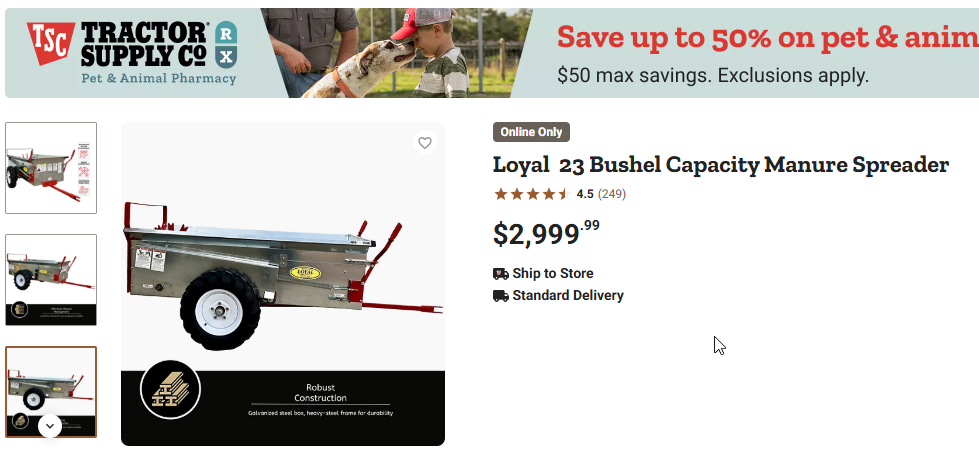Click the circular Robust Construction lumber icon

171,390
